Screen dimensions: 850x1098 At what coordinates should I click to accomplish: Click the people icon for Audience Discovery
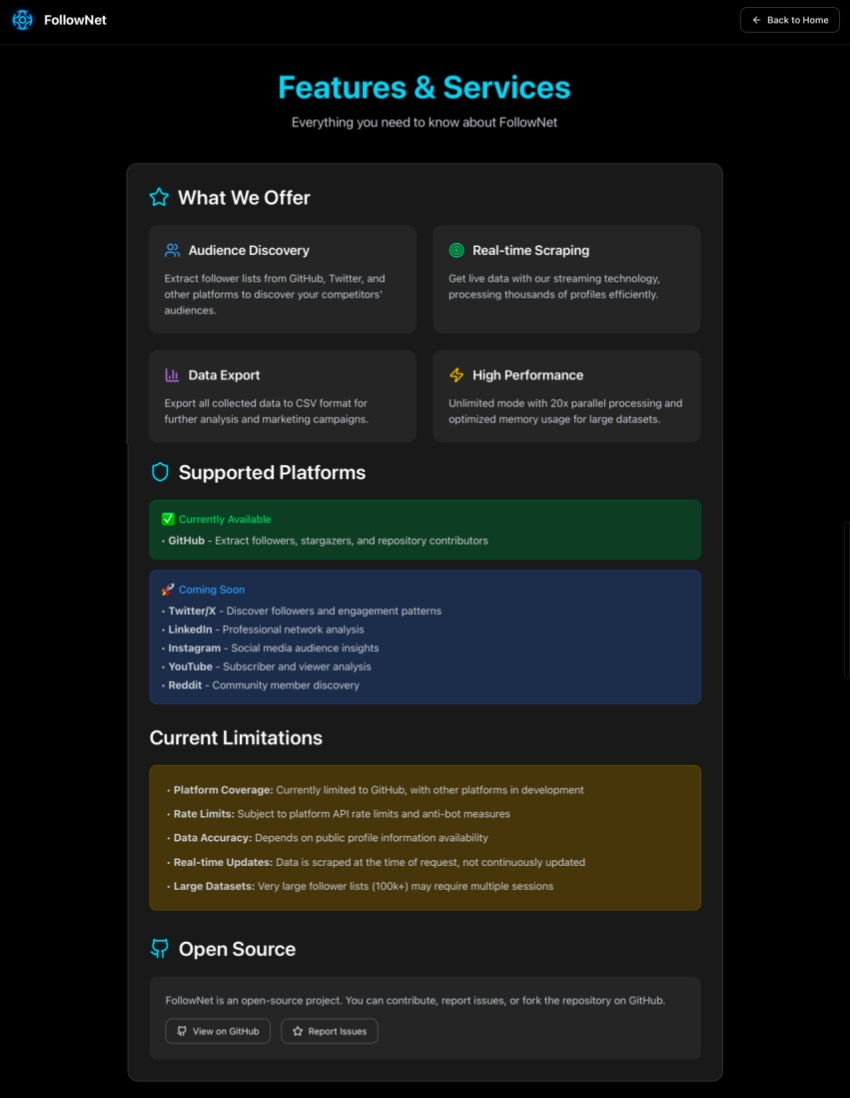point(172,250)
